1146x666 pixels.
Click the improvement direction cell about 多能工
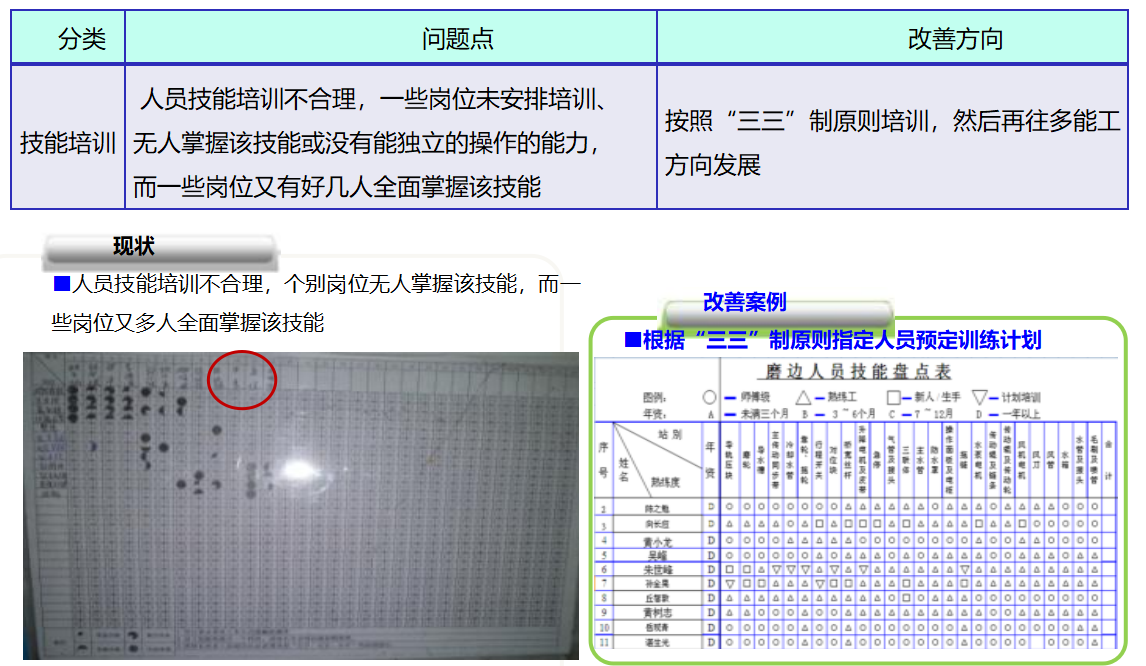coord(892,143)
